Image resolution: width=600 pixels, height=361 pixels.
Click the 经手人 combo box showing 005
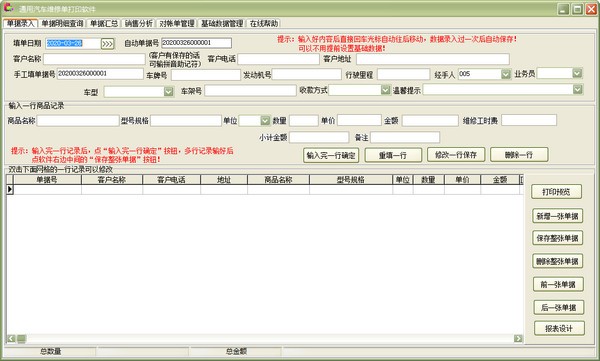pos(484,74)
